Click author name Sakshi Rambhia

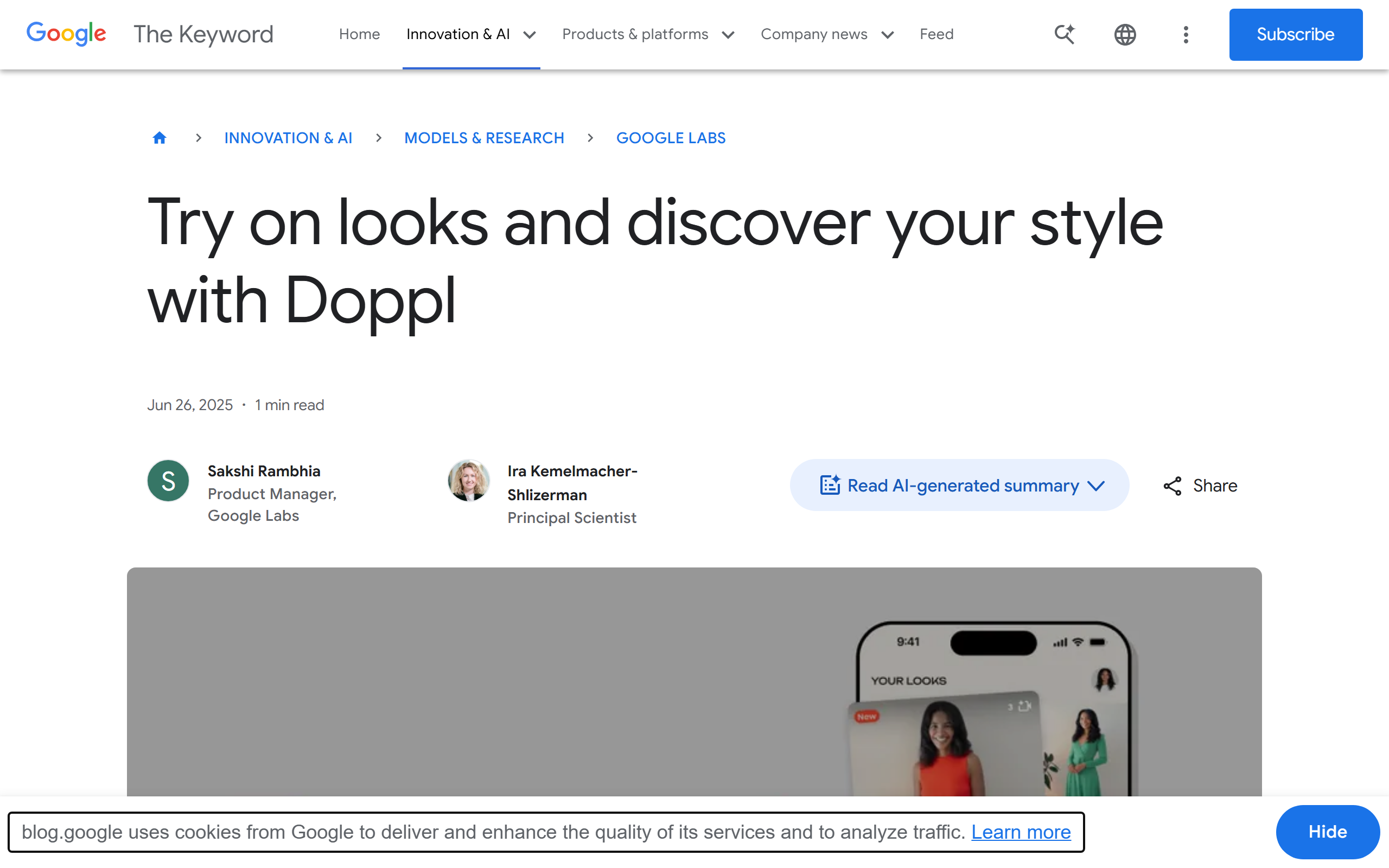point(264,471)
